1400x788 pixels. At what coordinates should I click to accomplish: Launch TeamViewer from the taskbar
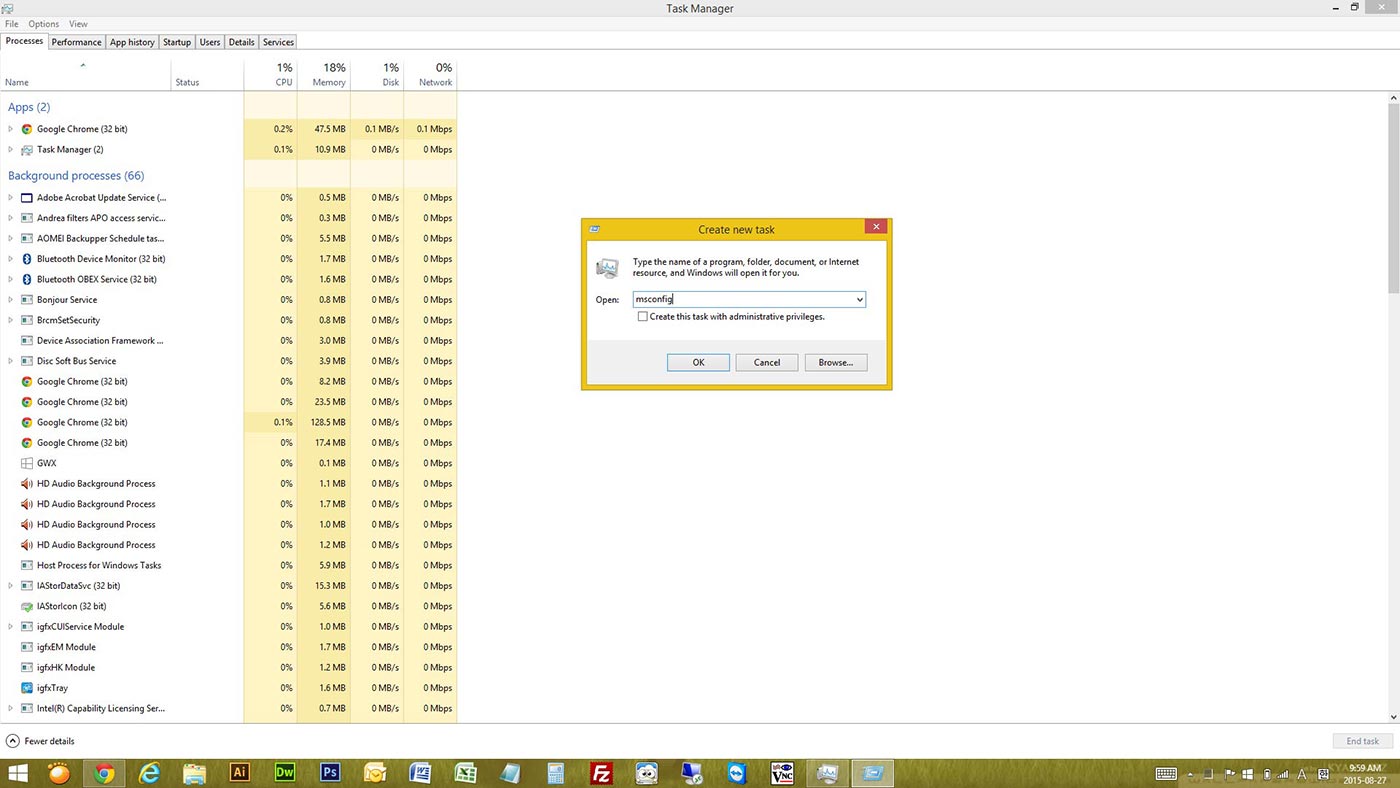(x=737, y=772)
